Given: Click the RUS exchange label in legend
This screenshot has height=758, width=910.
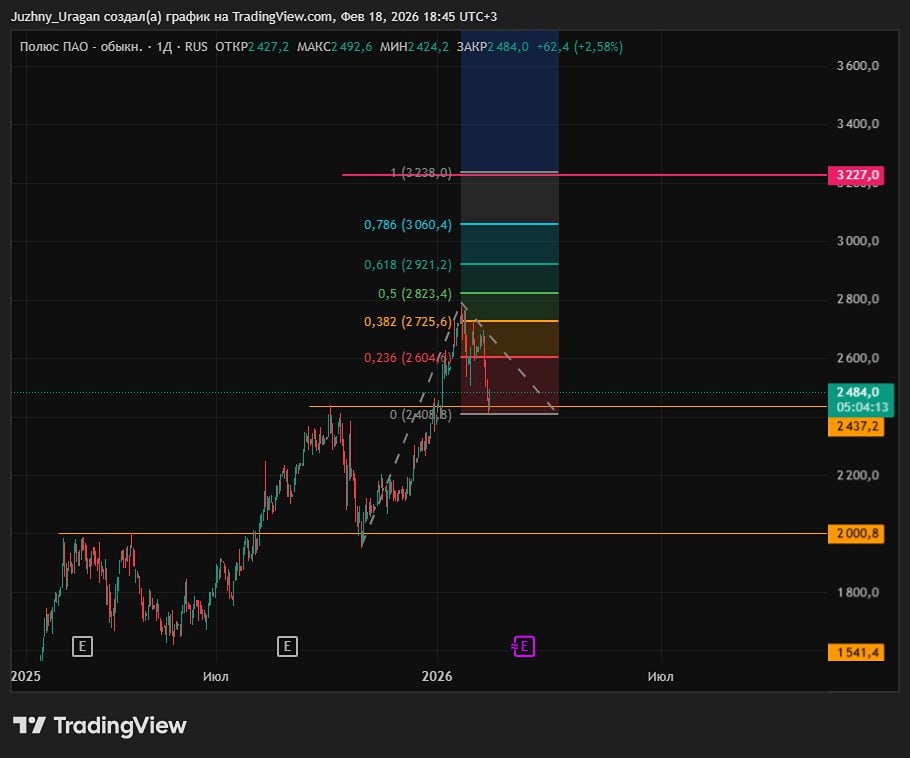Looking at the screenshot, I should (196, 47).
